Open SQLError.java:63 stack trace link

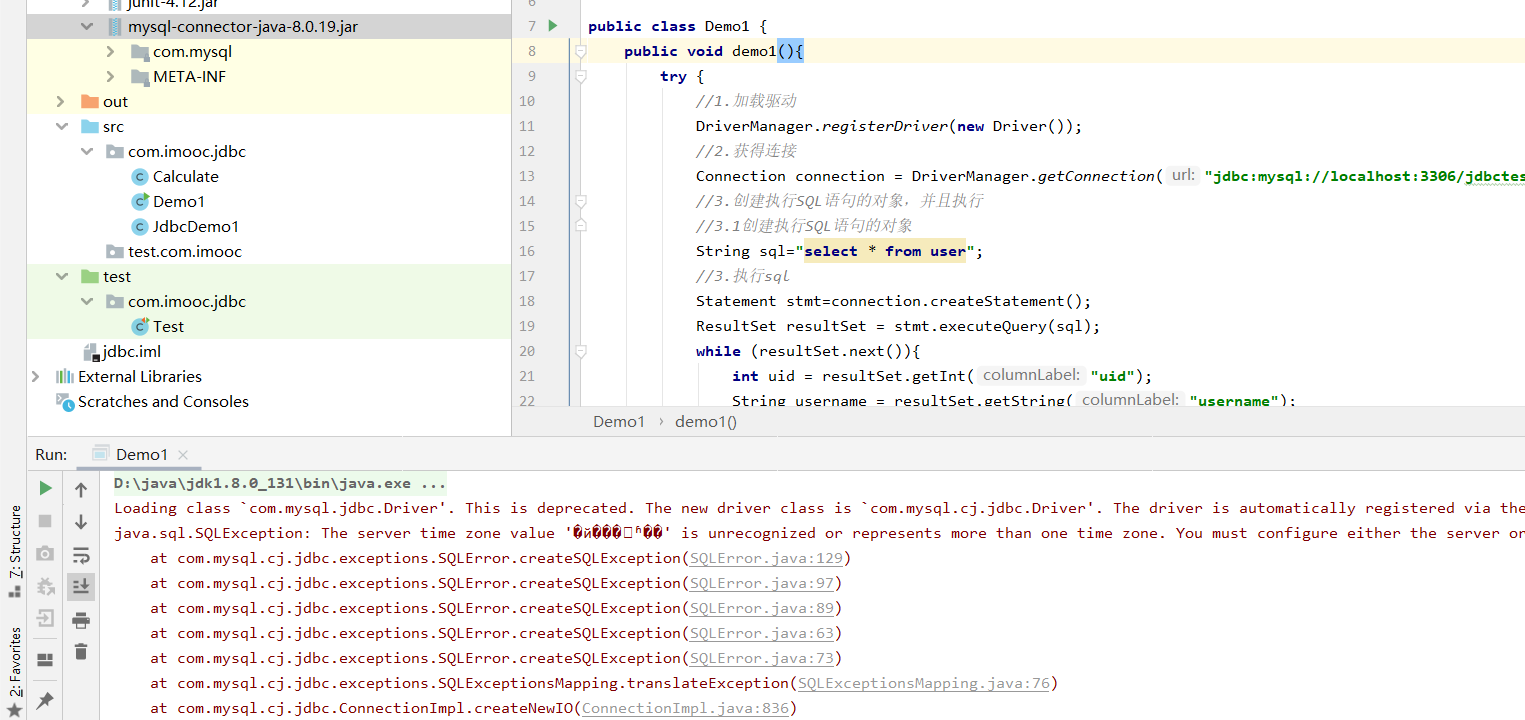[762, 633]
